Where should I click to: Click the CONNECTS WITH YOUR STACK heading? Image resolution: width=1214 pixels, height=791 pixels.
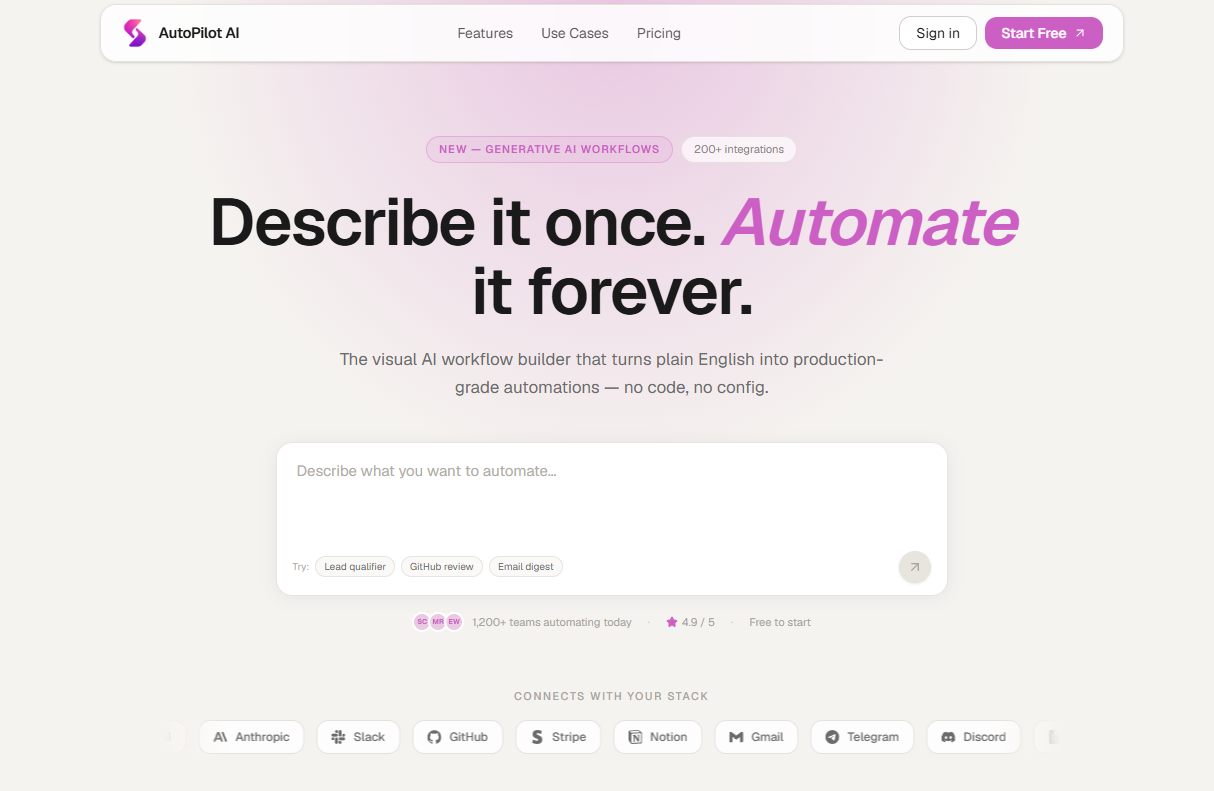coord(611,696)
